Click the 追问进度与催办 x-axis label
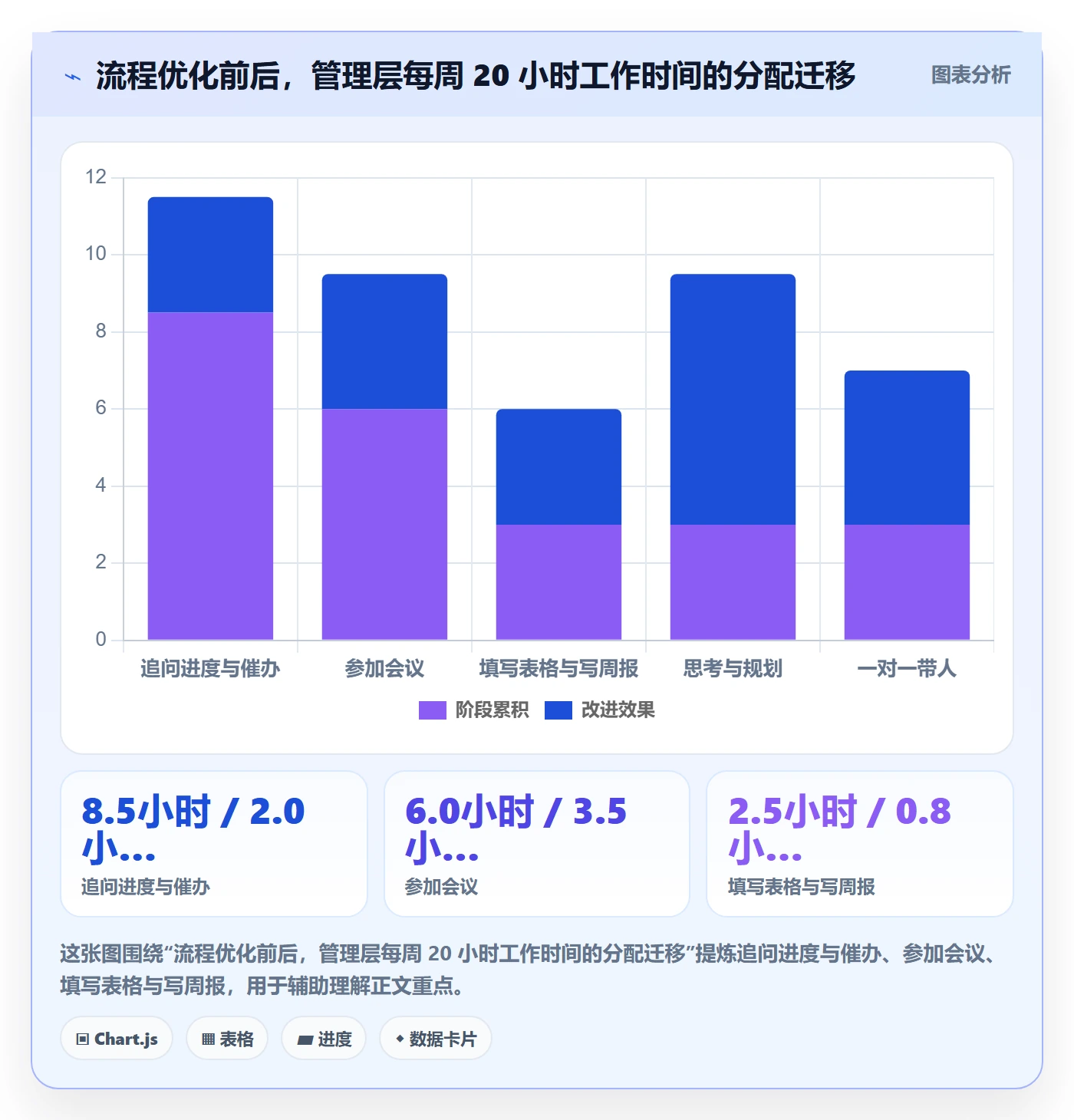The width and height of the screenshot is (1074, 1120). [210, 669]
